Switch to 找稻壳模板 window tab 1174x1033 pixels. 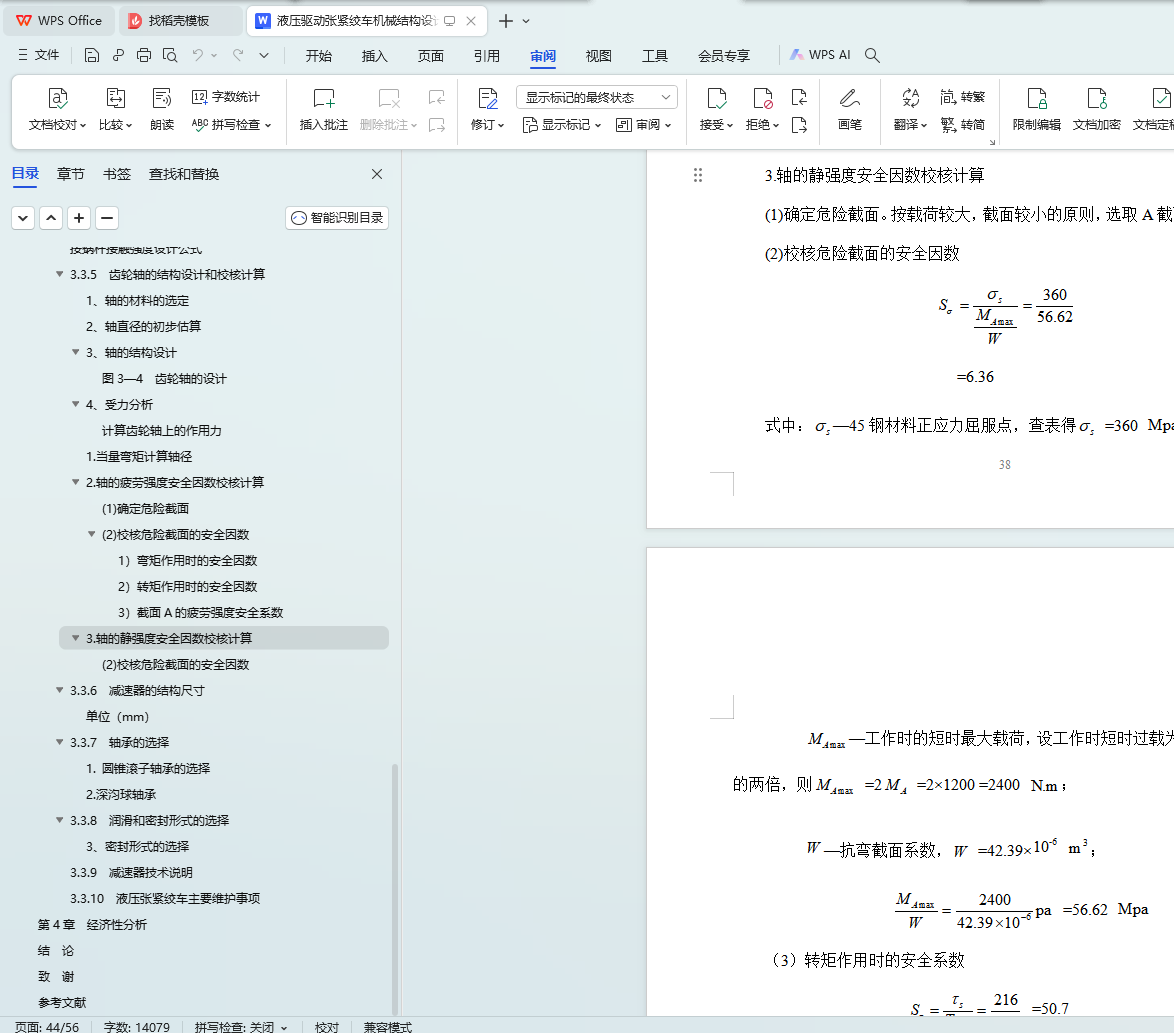[x=180, y=21]
